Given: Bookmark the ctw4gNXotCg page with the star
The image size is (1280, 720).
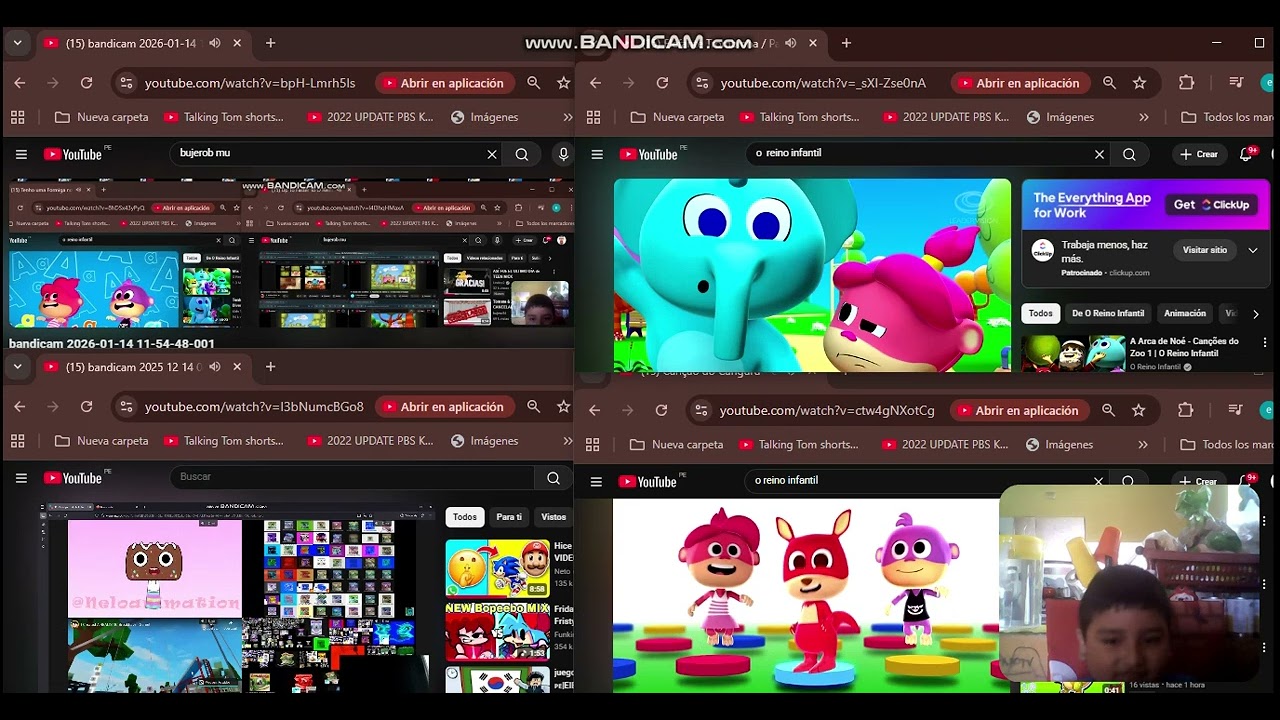Looking at the screenshot, I should [x=1138, y=410].
